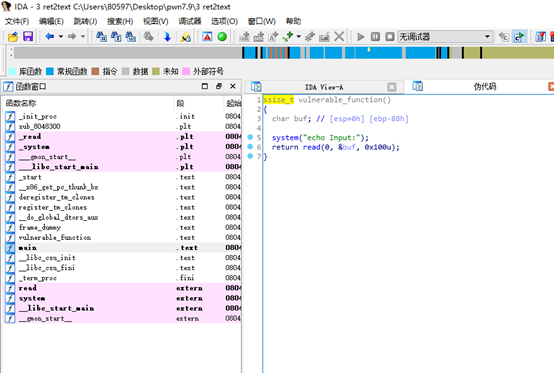Float the 函数窗口 panel

coord(219,86)
